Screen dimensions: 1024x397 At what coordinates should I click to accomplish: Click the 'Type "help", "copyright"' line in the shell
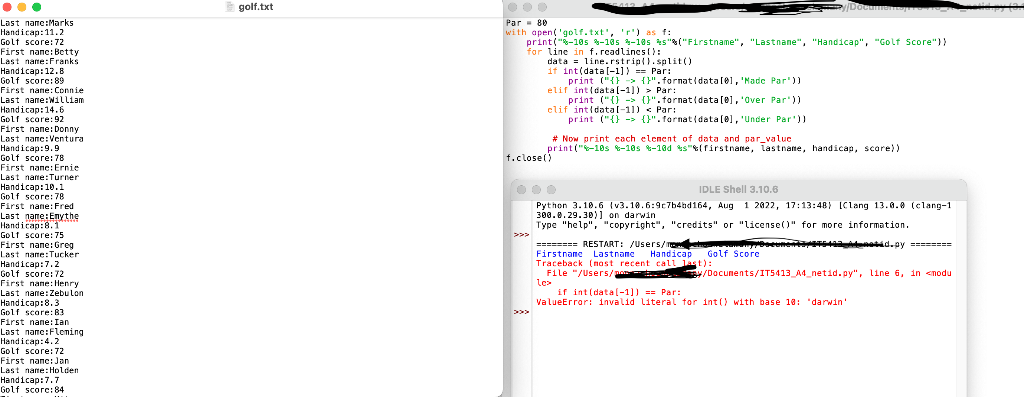click(722, 225)
